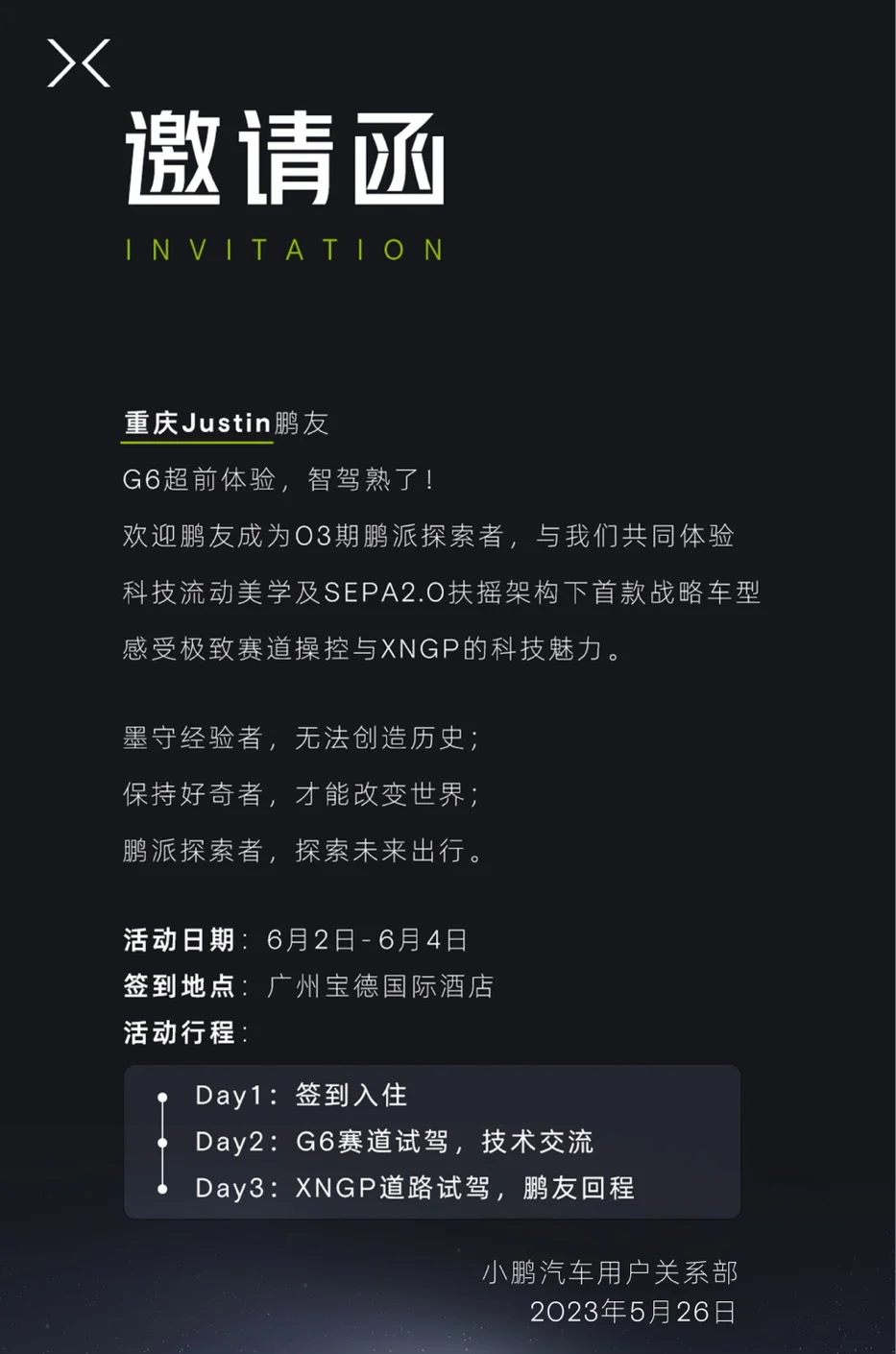Screen dimensions: 896x1354
Task: Select the Day1 签到入住 schedule item
Action: pyautogui.click(x=302, y=1096)
